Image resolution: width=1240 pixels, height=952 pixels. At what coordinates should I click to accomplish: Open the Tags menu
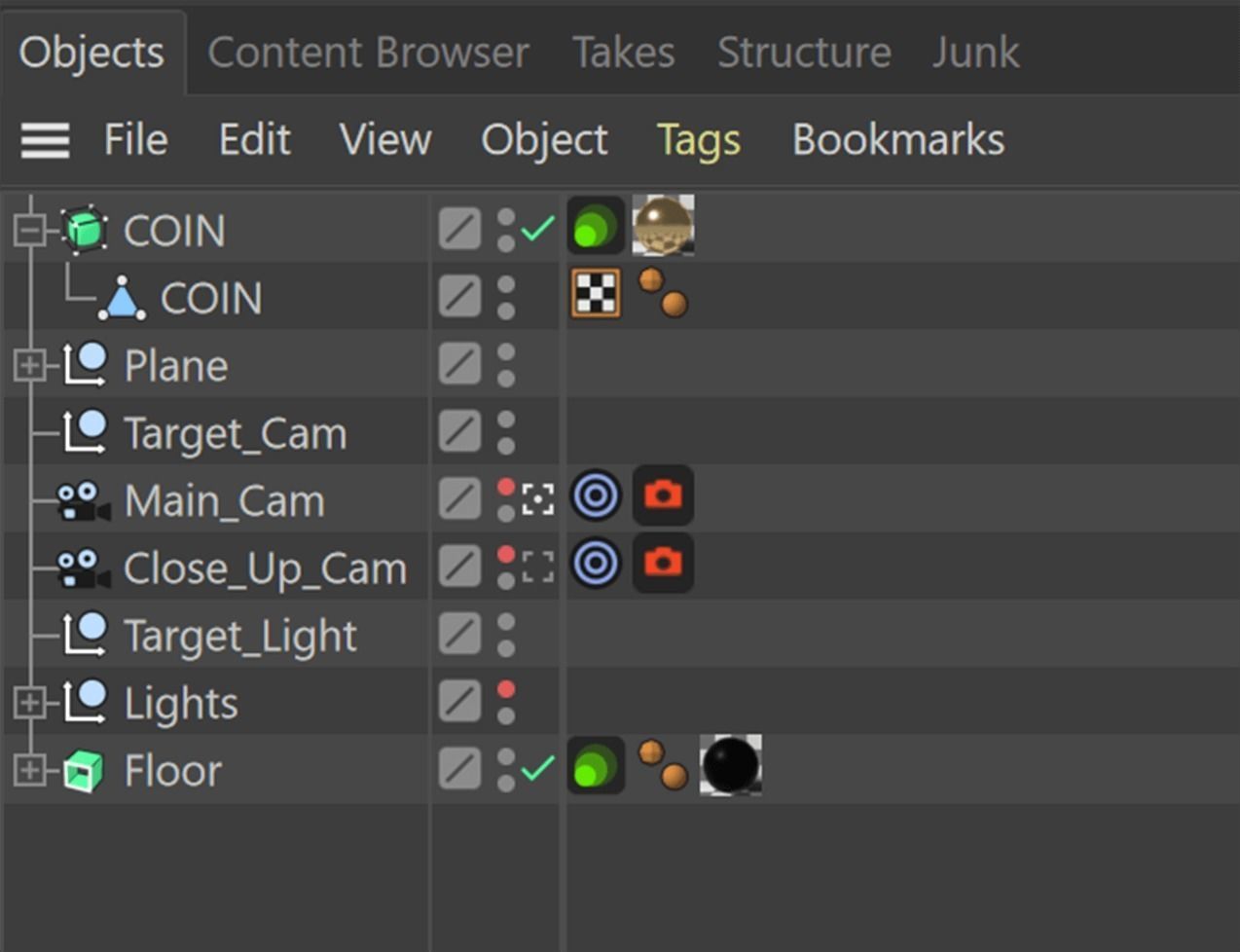(698, 140)
